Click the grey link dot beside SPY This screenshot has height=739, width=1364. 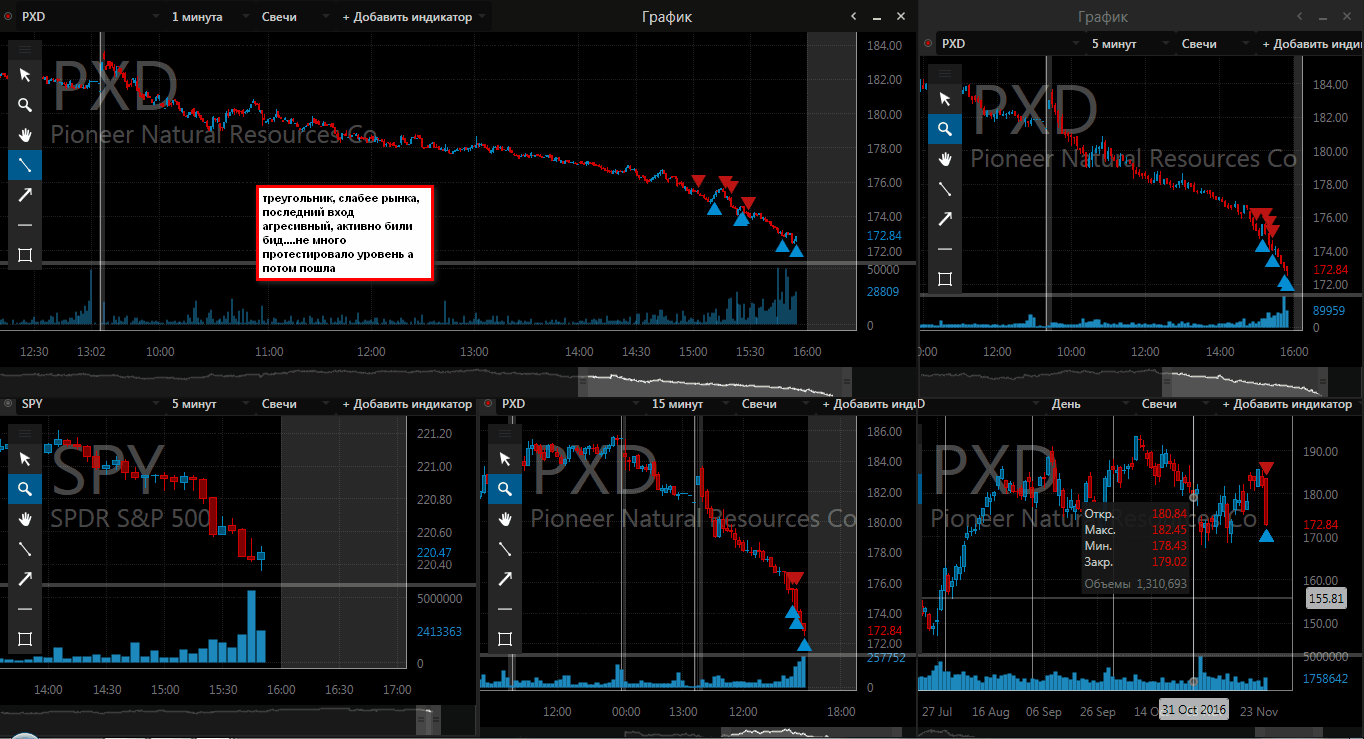tap(8, 404)
